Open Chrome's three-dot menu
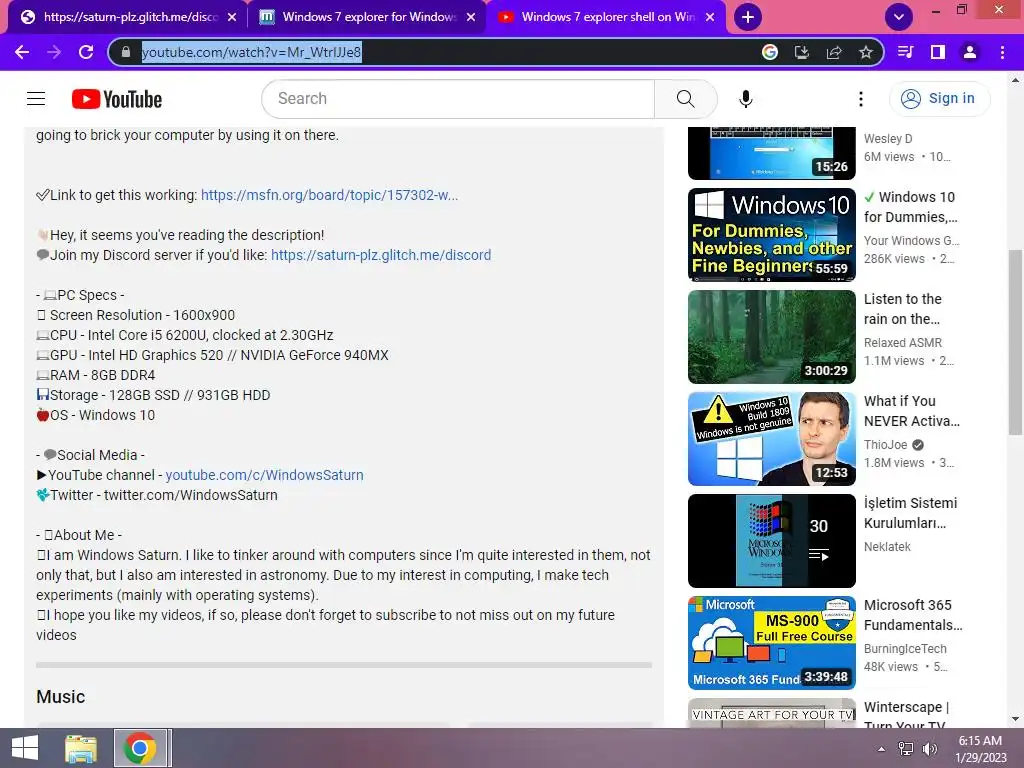 1002,52
